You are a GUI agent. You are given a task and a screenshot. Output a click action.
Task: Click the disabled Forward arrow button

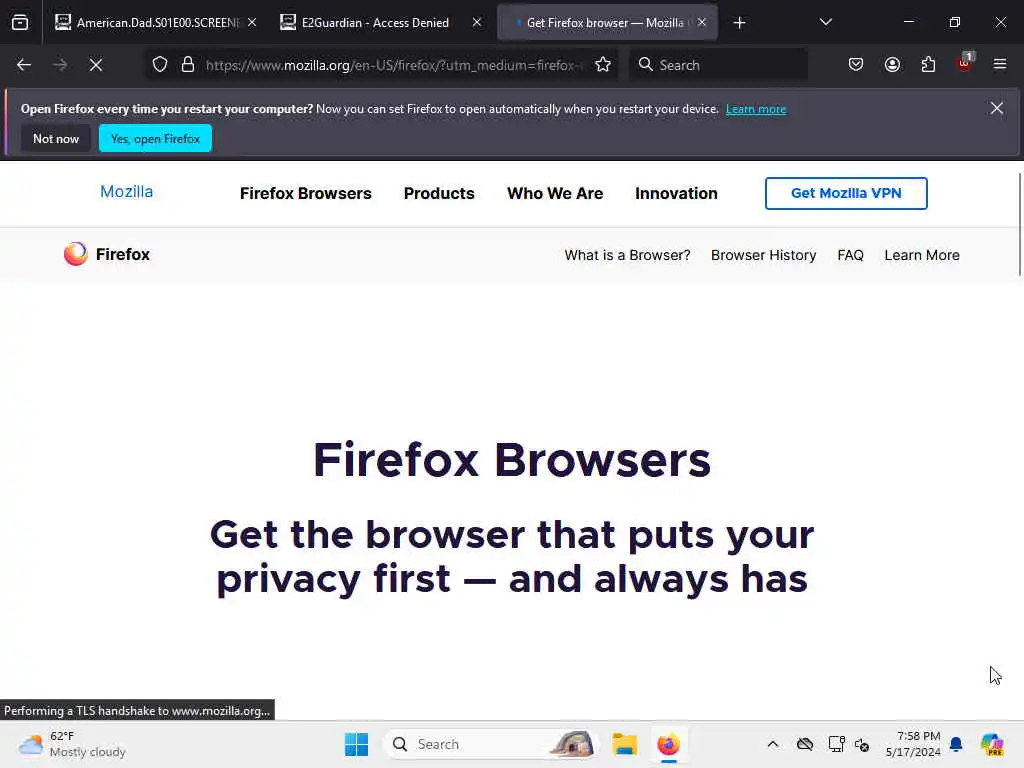click(60, 65)
